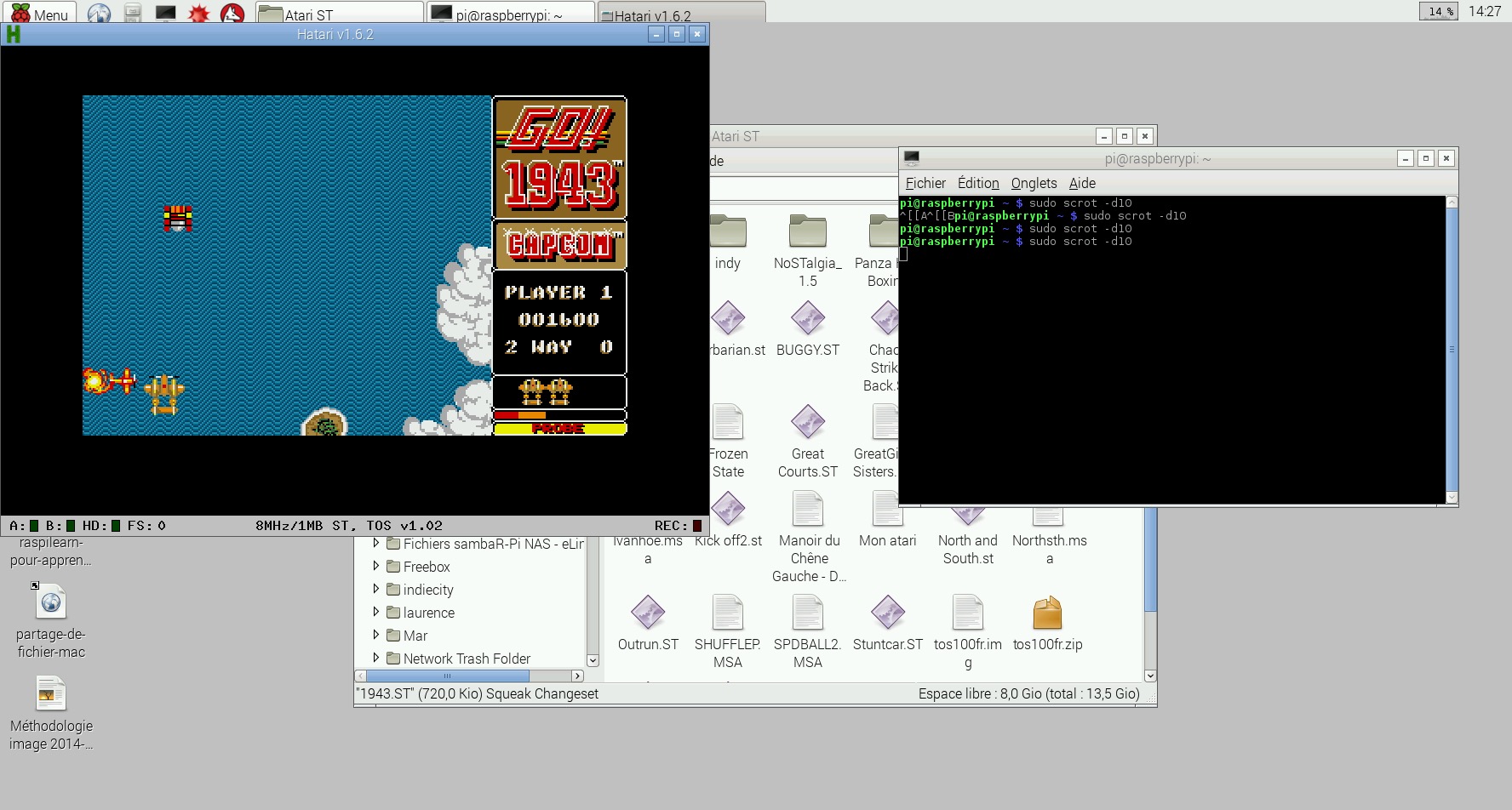Click the Capcom logo in the game
The height and width of the screenshot is (810, 1512).
[560, 245]
